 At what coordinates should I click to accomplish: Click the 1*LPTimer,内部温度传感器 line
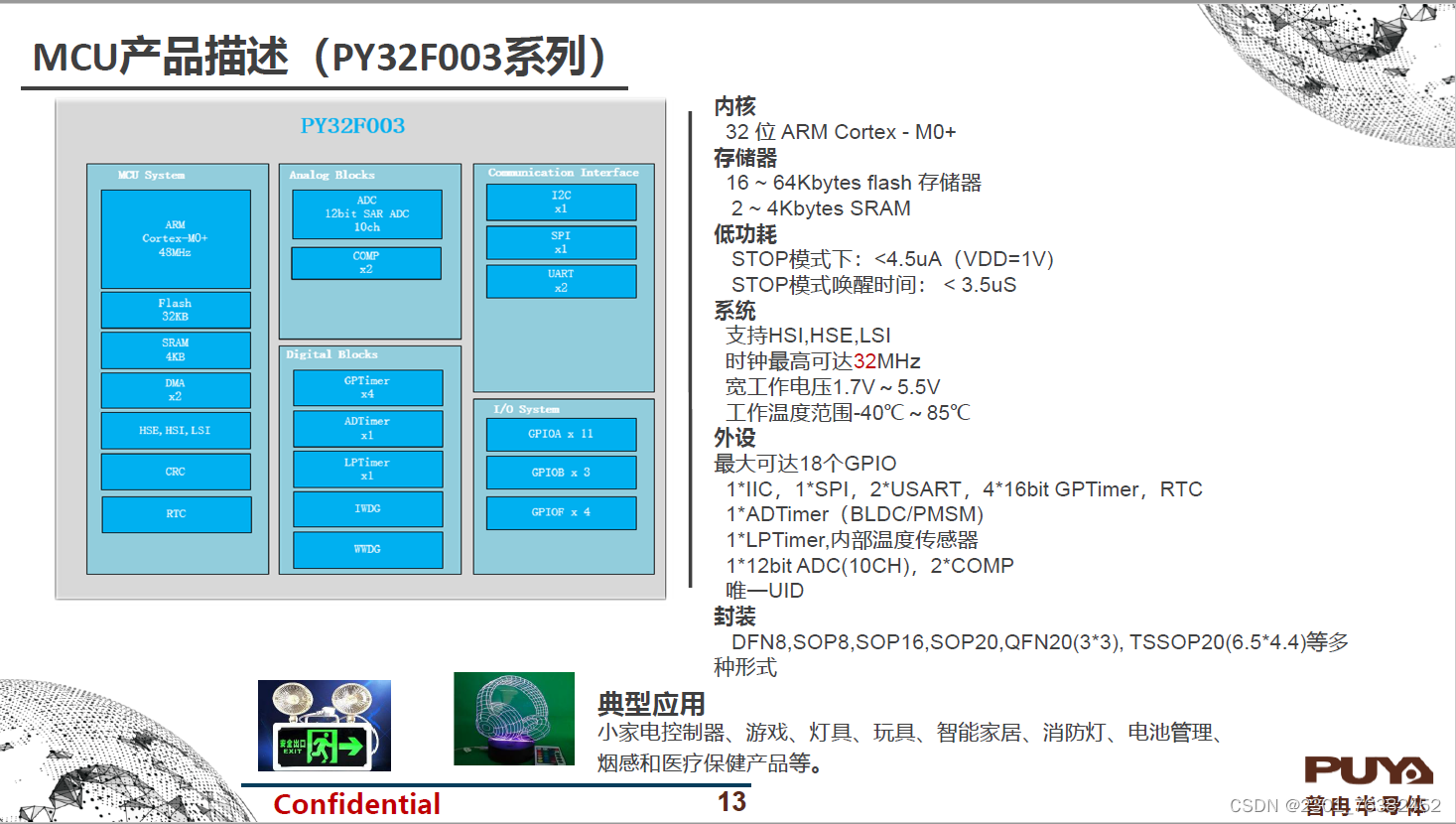(x=852, y=540)
